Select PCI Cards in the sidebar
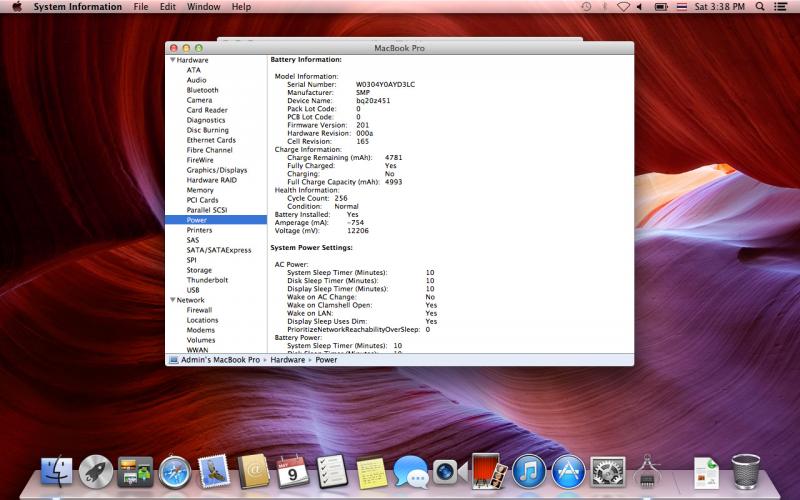800x500 pixels. point(203,200)
